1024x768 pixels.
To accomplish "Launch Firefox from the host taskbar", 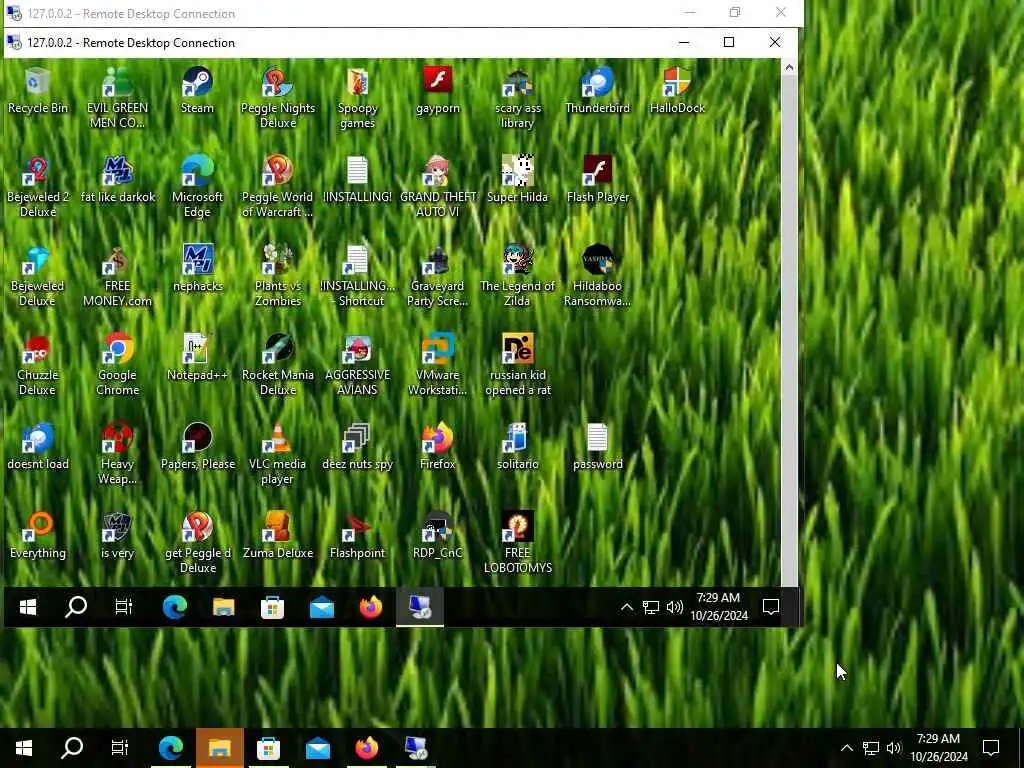I will pos(366,748).
